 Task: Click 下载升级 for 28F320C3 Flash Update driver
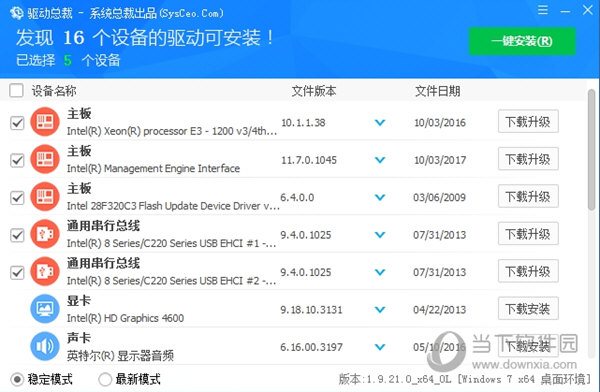528,196
